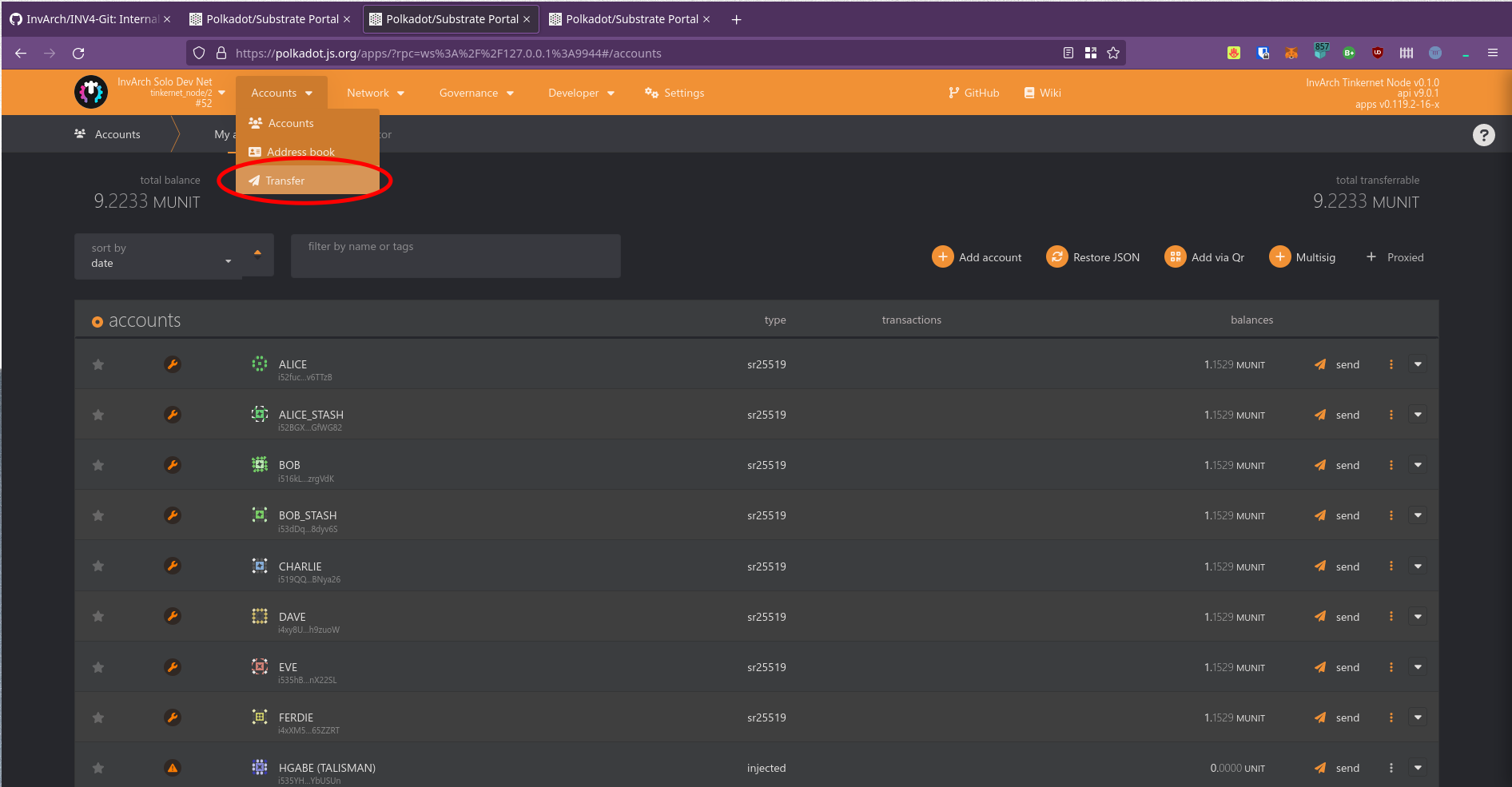Open the three-dot menu for CHARLIE

tap(1391, 566)
